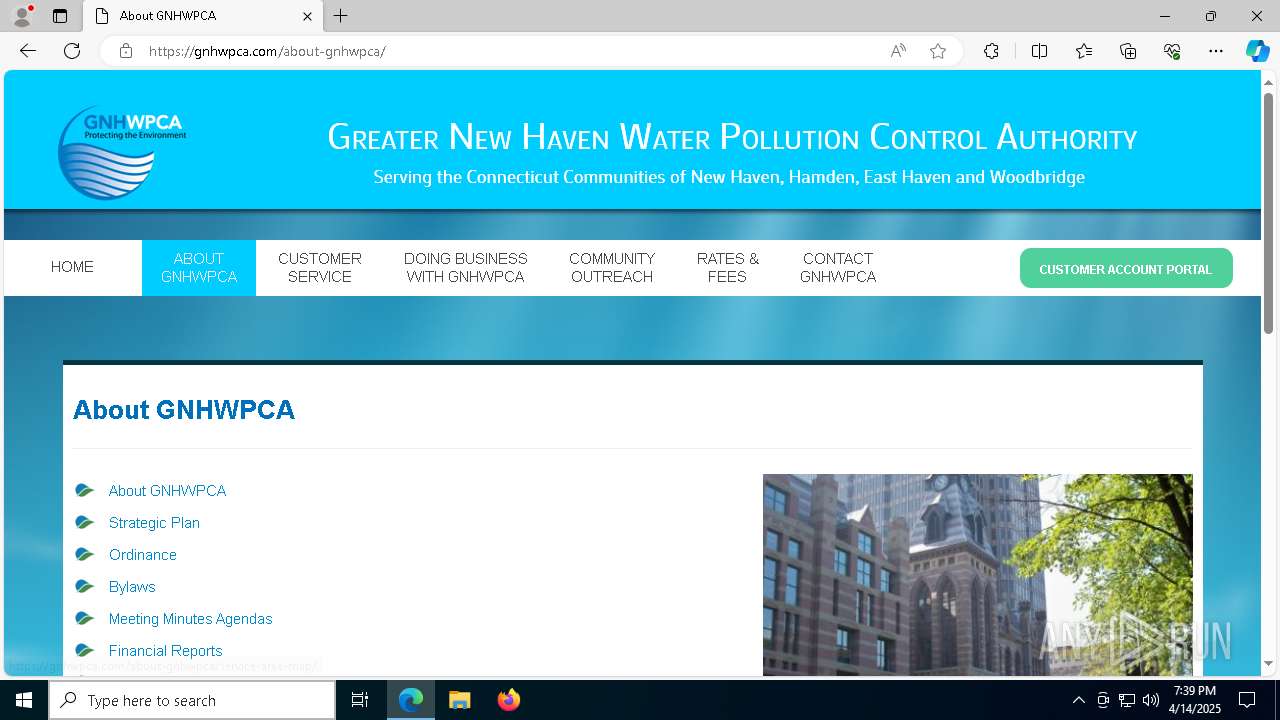Open volume control in tray
1280x720 pixels.
[1150, 700]
